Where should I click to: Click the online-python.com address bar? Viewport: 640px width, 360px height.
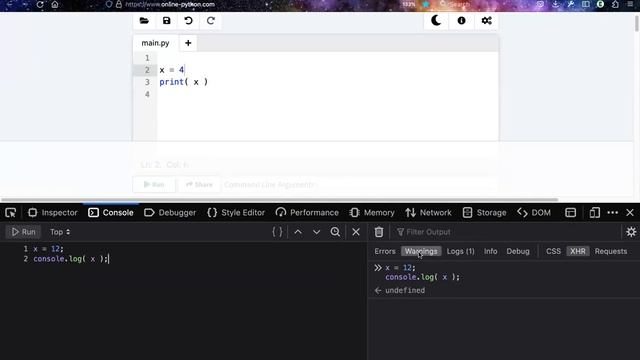coord(170,4)
